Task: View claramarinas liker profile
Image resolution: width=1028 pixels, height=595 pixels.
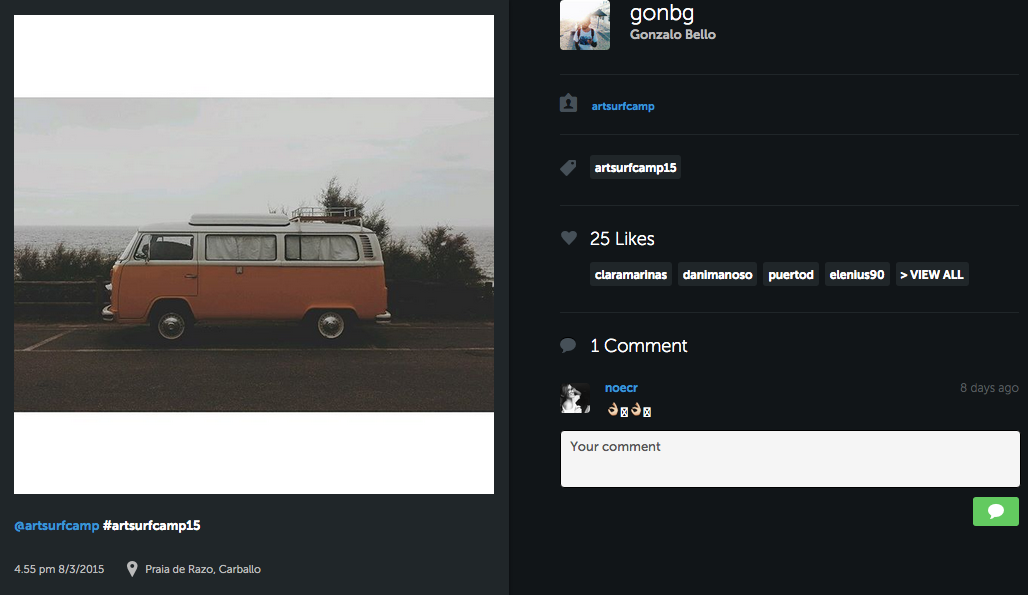Action: 630,274
